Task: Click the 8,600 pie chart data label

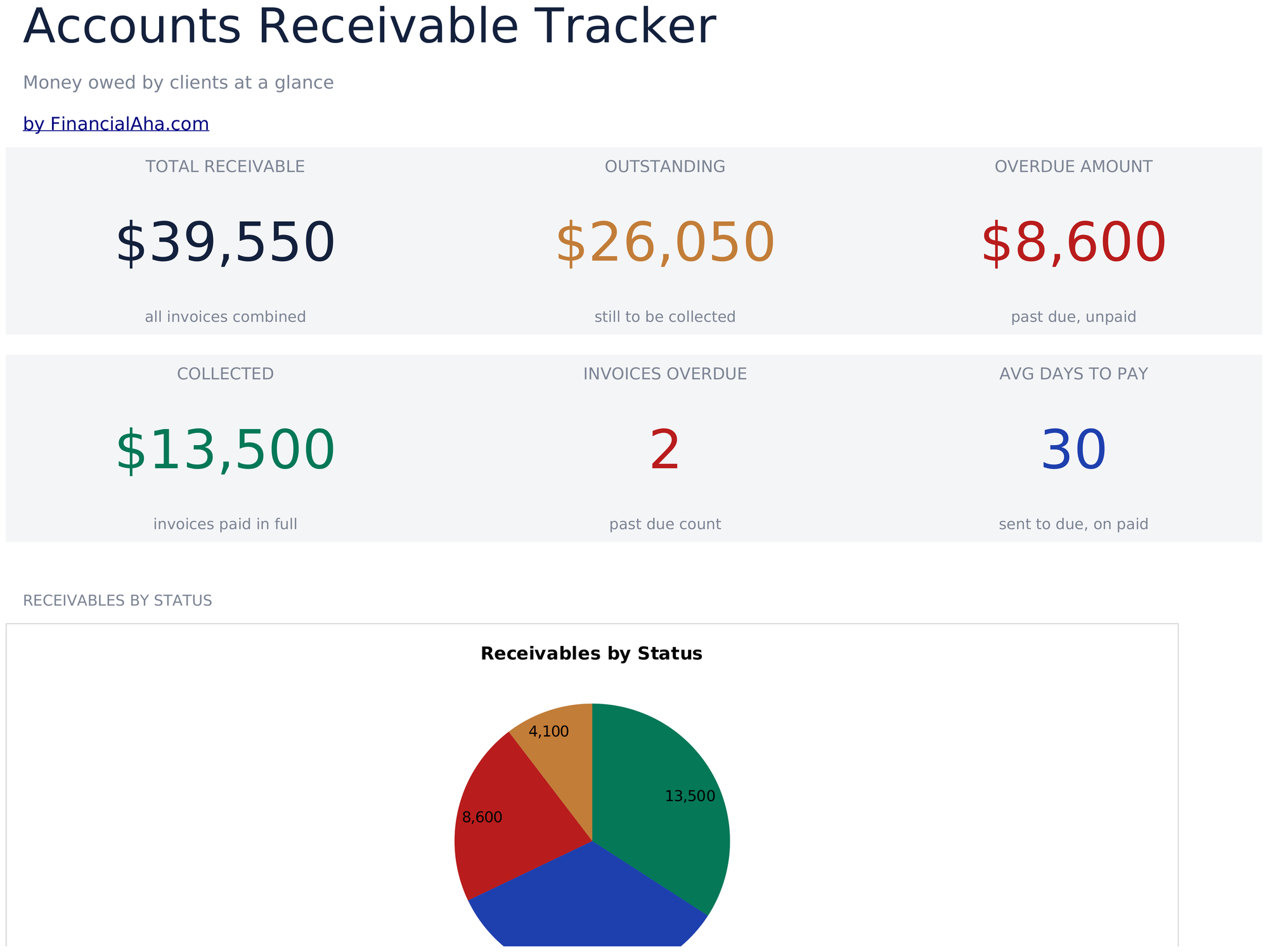Action: tap(482, 818)
